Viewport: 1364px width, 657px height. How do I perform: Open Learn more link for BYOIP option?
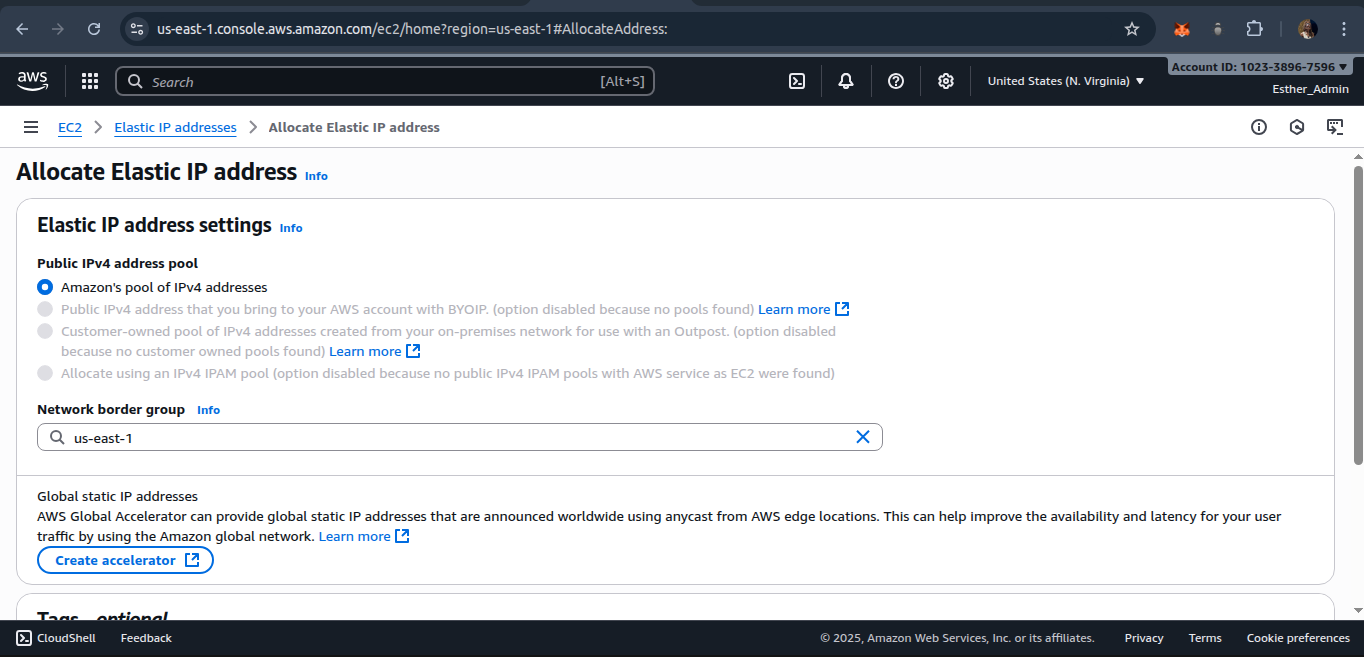click(803, 309)
